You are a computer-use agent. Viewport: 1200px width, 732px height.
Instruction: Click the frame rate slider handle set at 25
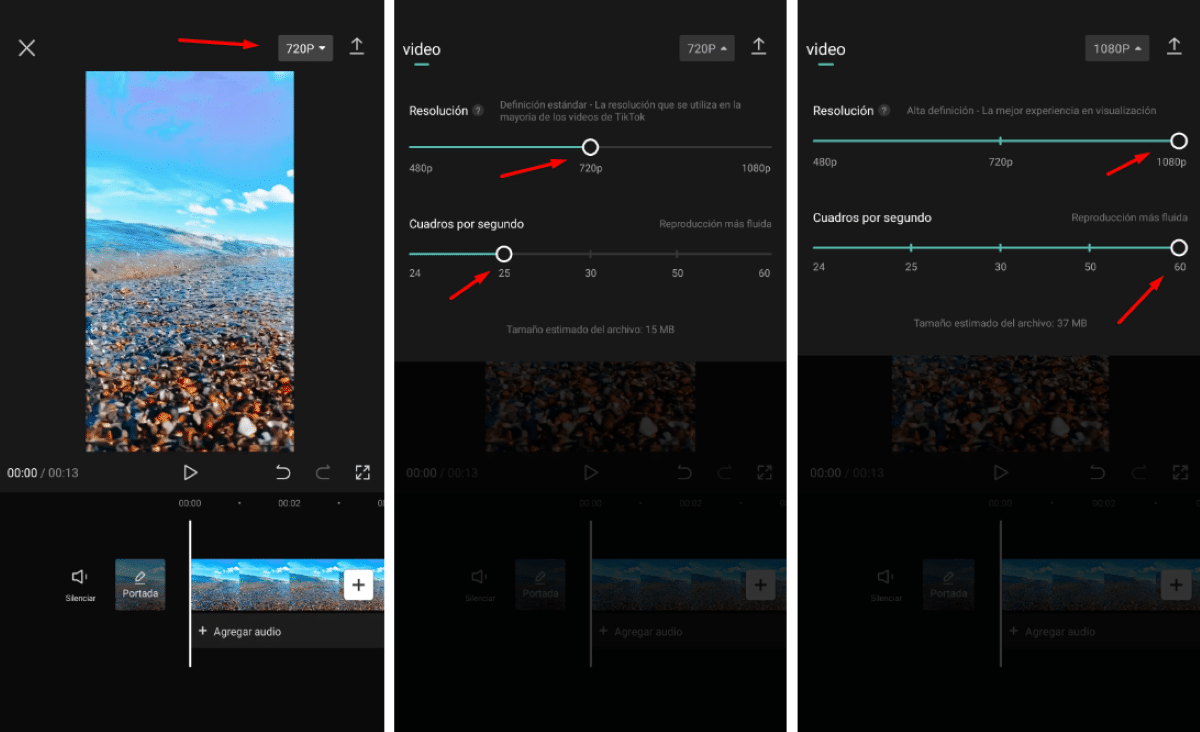504,254
